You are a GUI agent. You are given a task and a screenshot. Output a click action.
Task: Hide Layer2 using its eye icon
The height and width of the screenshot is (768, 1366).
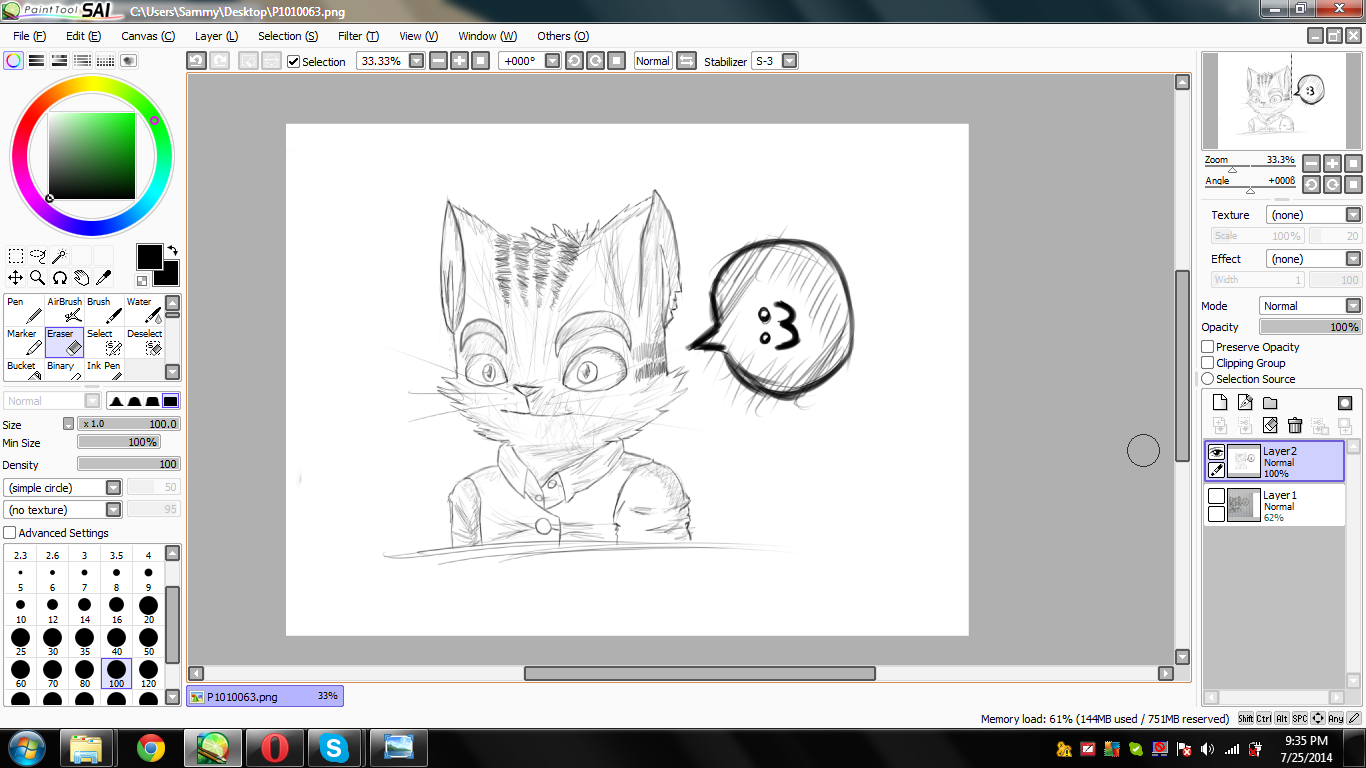click(1216, 453)
